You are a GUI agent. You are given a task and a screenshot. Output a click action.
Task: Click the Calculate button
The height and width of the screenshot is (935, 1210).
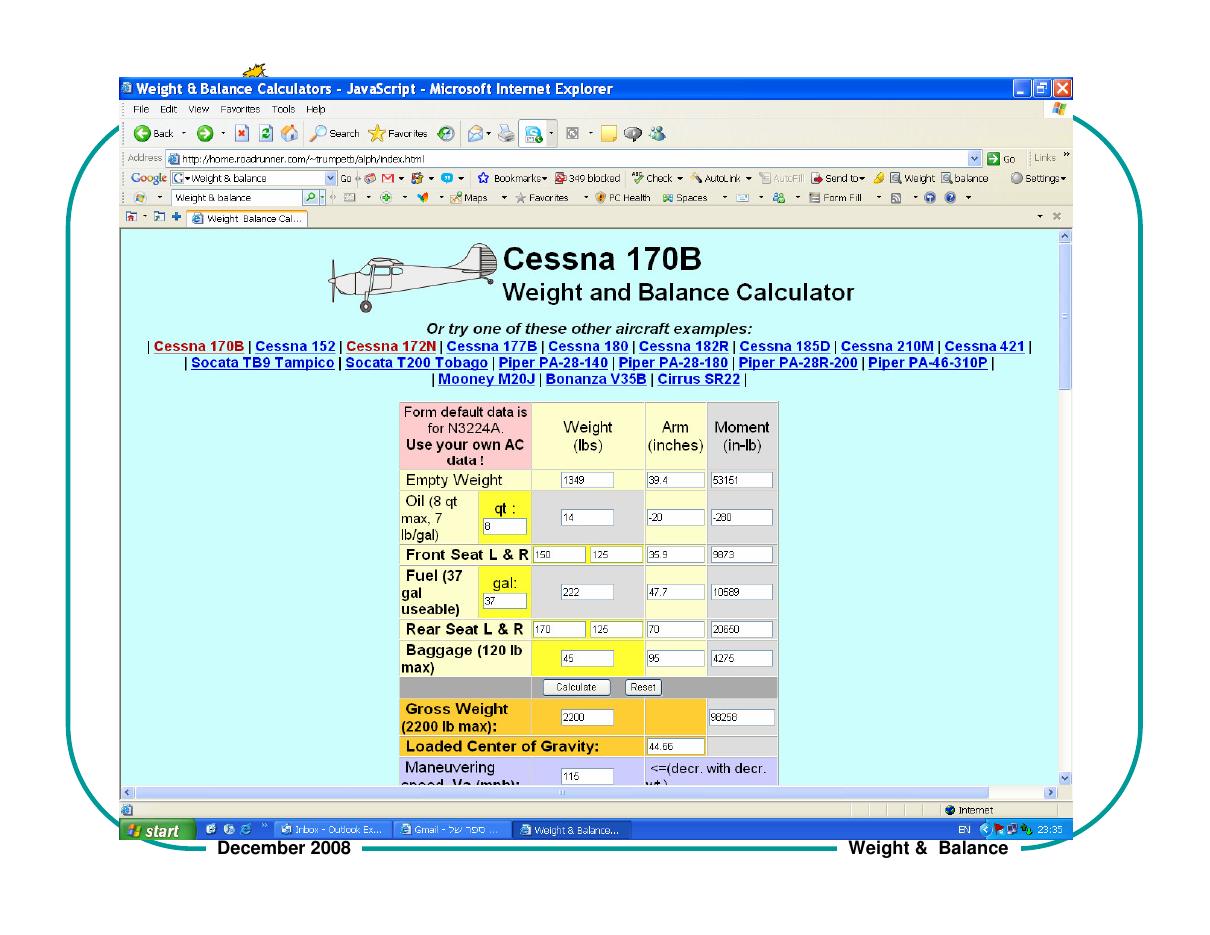(x=576, y=687)
